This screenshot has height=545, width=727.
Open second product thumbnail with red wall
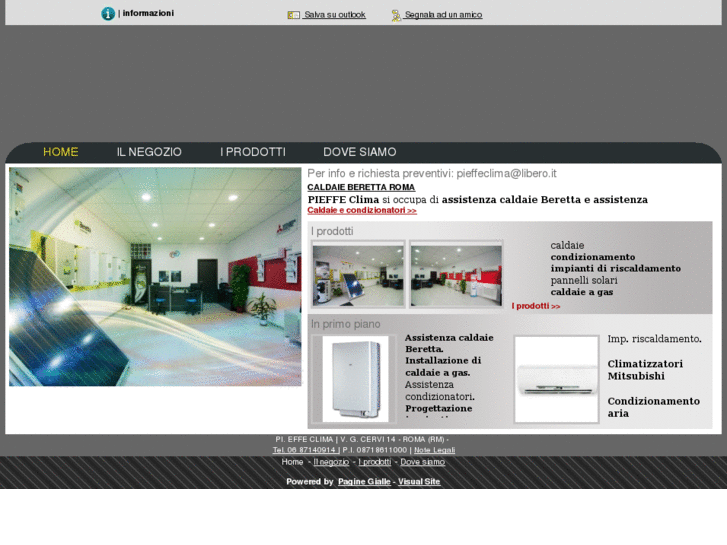[456, 276]
